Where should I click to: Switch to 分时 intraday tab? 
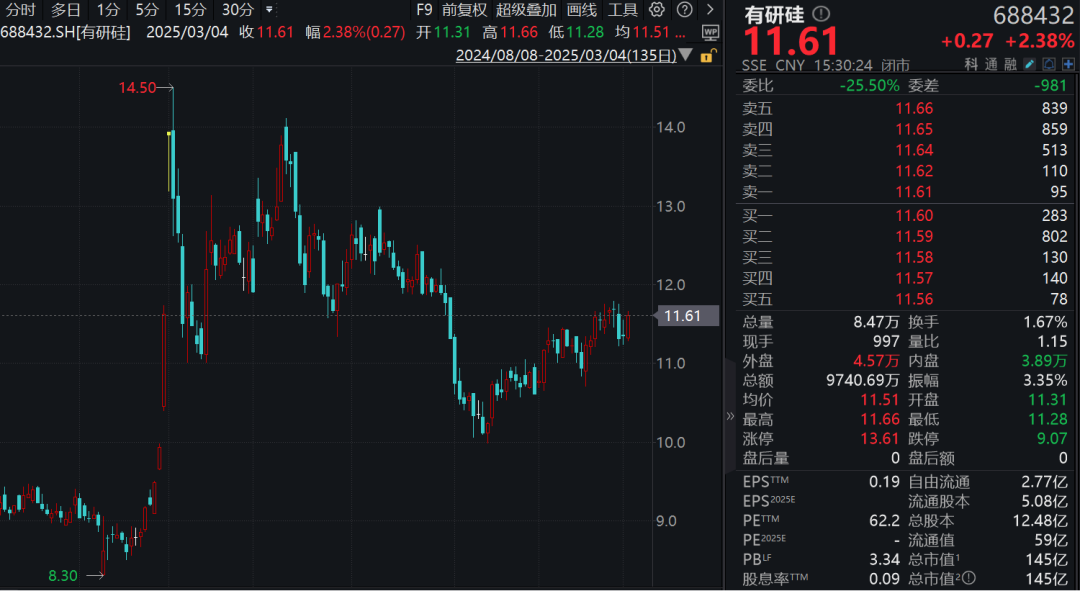pyautogui.click(x=20, y=10)
